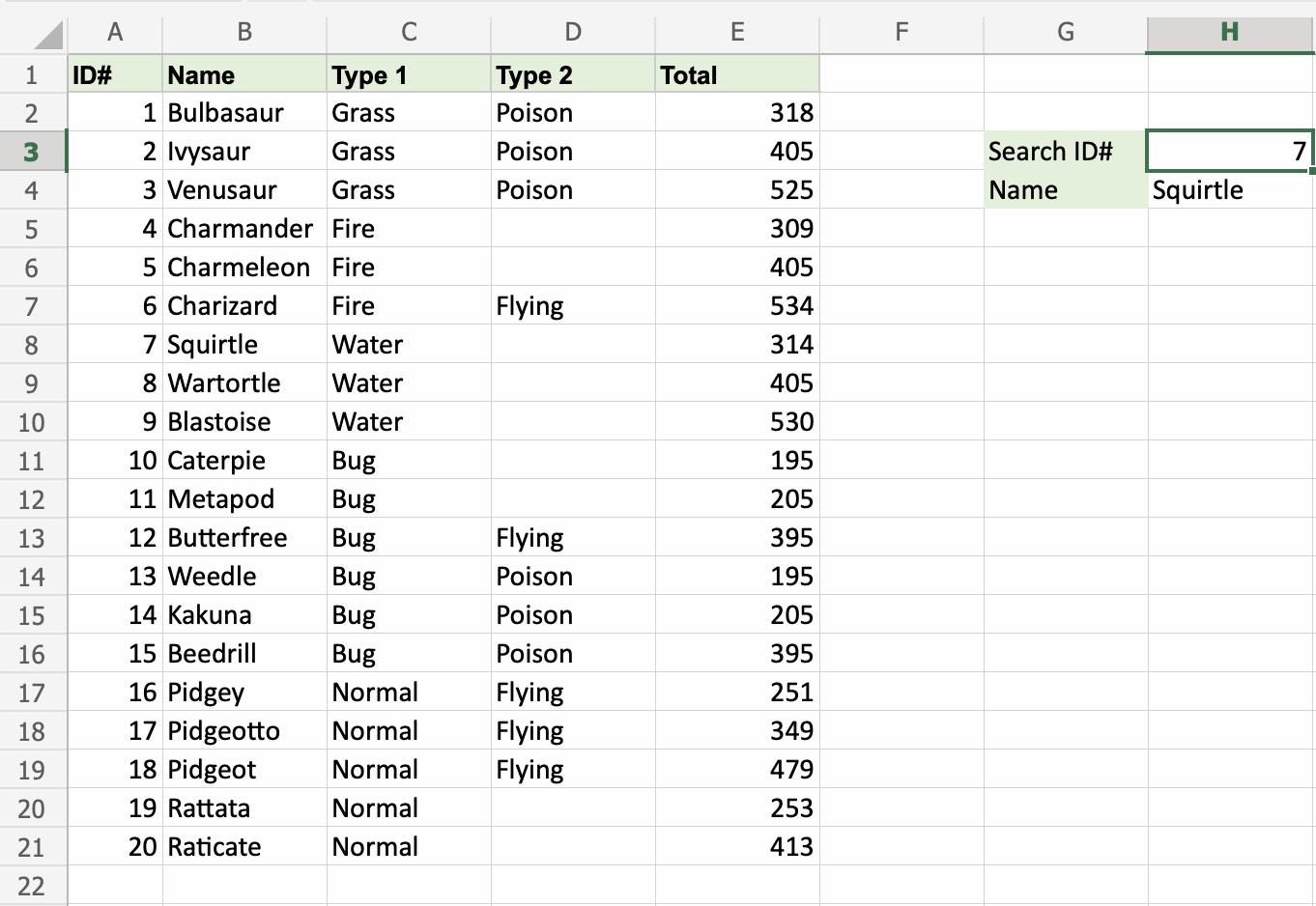Select the Flying type cell for Butterfree
1316x906 pixels.
click(x=572, y=537)
